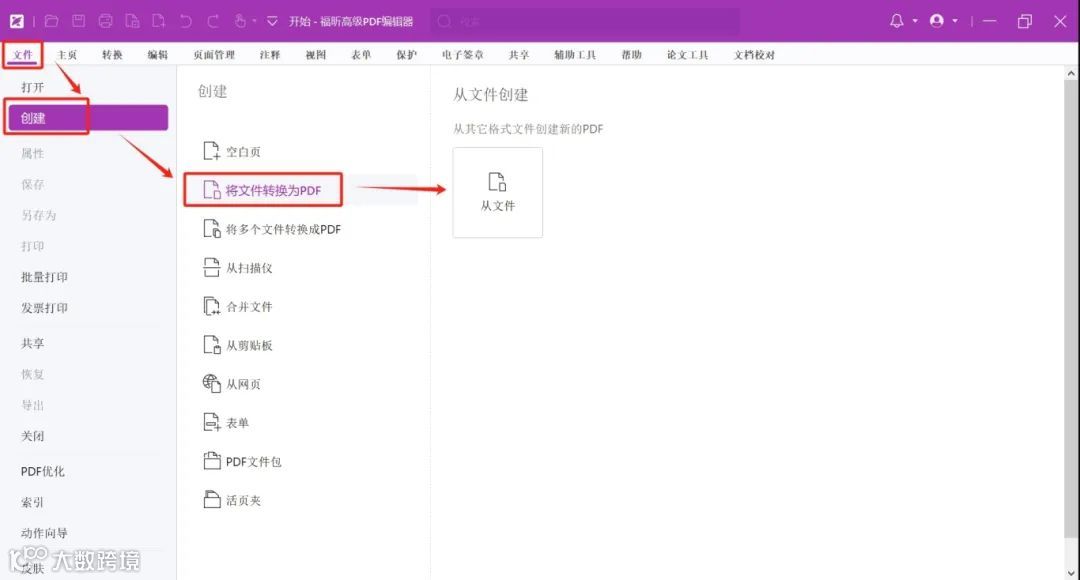Image resolution: width=1080 pixels, height=580 pixels.
Task: Click the 从剪贴板 clipboard icon
Action: [211, 344]
